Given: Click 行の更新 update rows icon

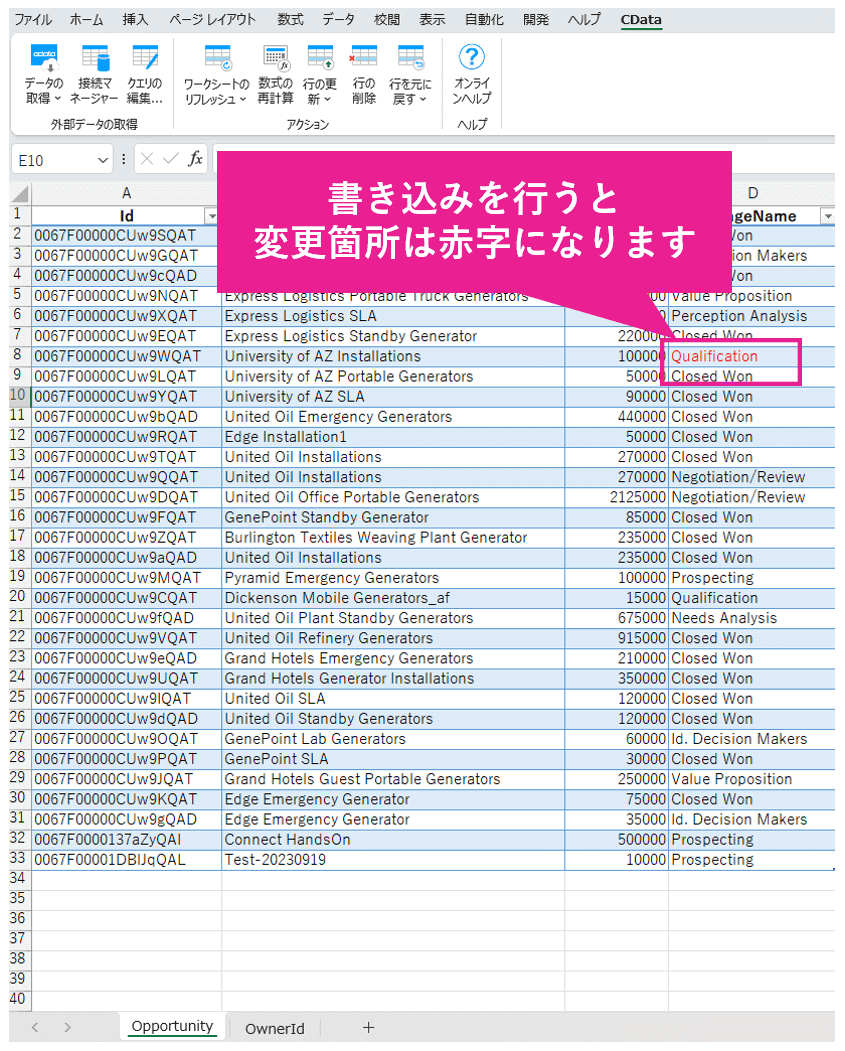Looking at the screenshot, I should 320,58.
